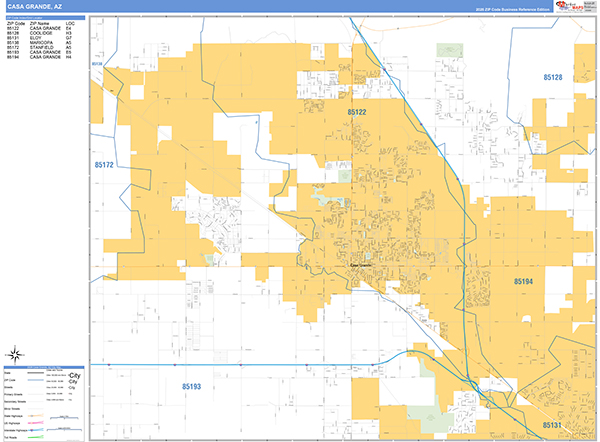
Task: Select the MARICOPA row in ZIP index
Action: [45, 43]
